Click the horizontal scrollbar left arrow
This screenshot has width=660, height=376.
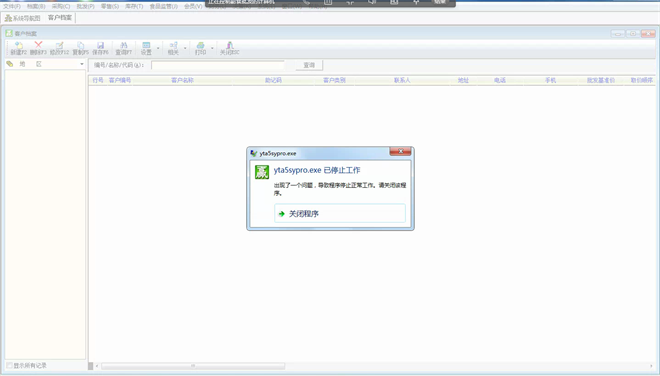coord(97,366)
